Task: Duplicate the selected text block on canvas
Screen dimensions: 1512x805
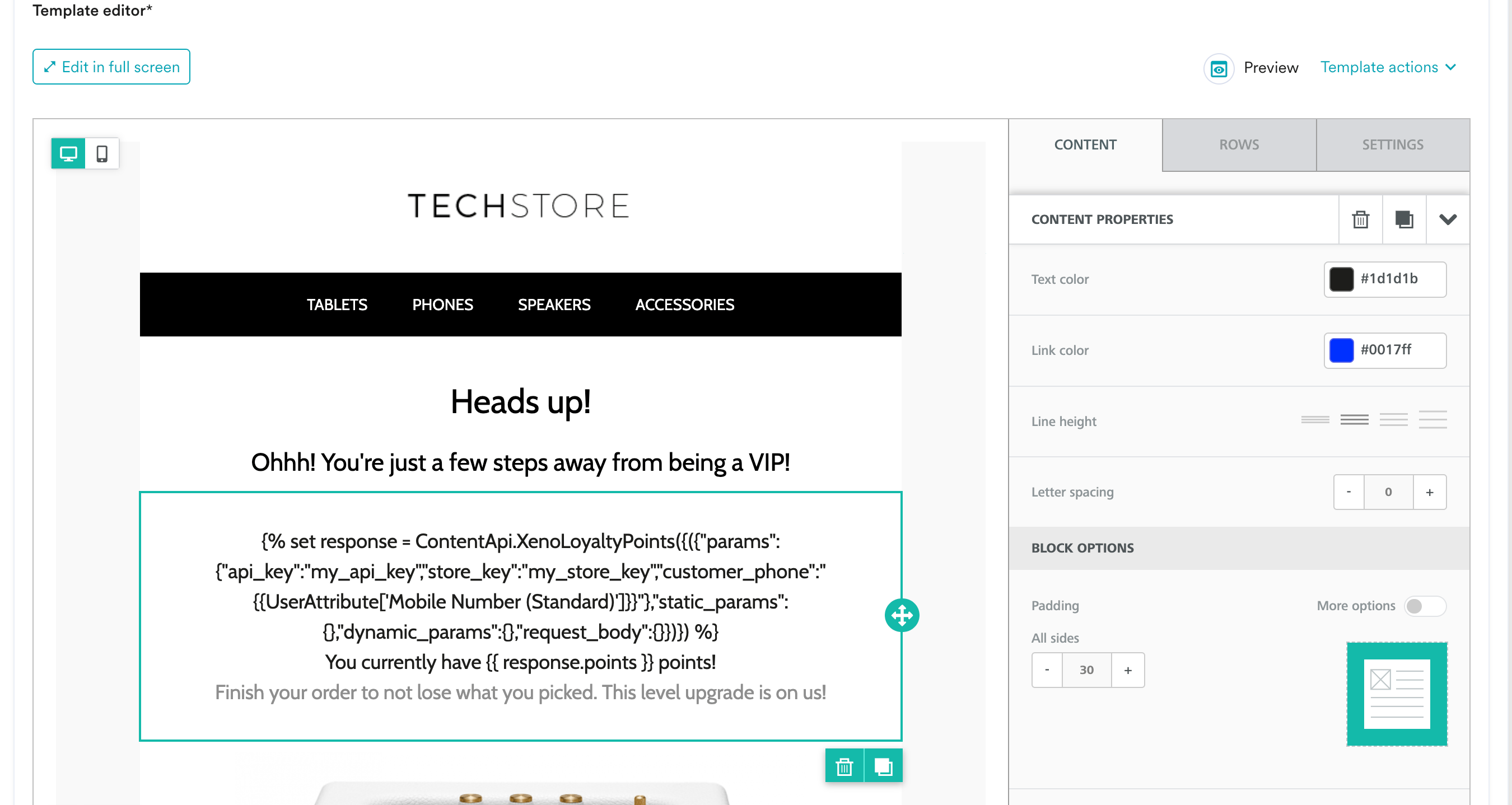Action: tap(883, 766)
